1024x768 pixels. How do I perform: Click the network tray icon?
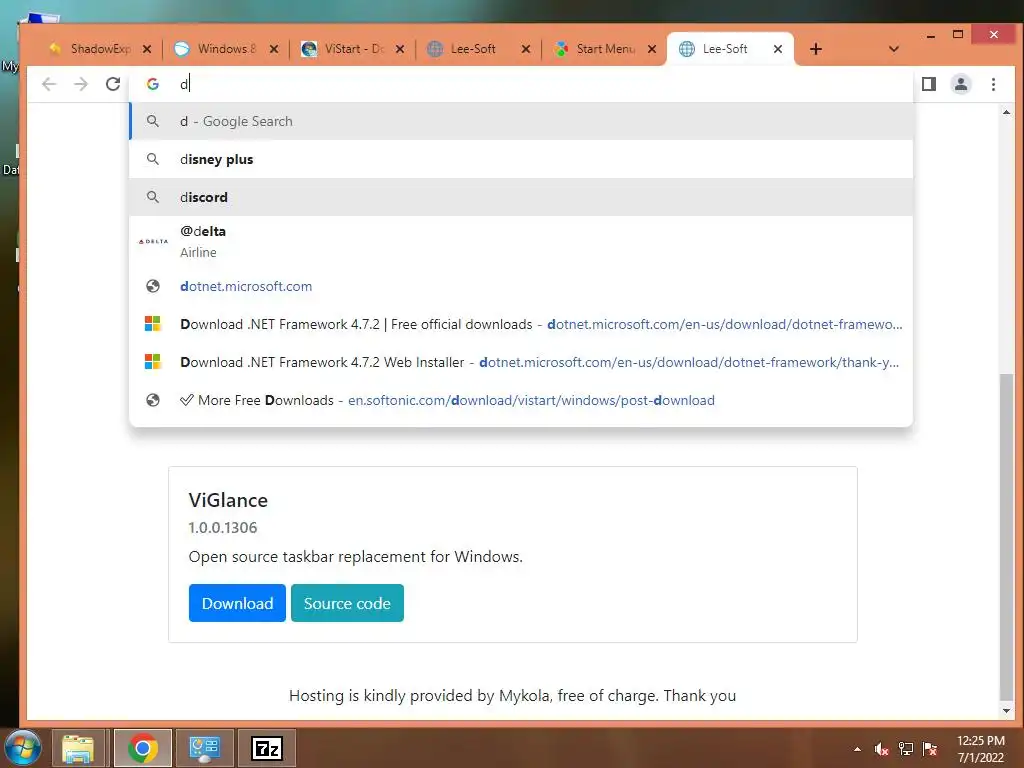click(906, 749)
